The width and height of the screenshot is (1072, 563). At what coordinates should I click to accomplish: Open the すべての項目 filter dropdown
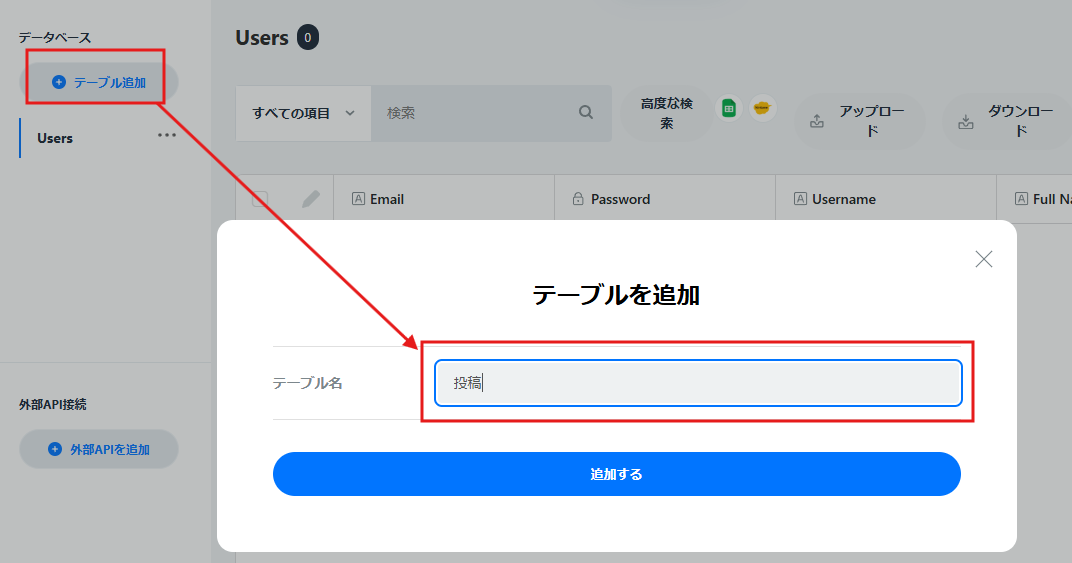point(303,113)
